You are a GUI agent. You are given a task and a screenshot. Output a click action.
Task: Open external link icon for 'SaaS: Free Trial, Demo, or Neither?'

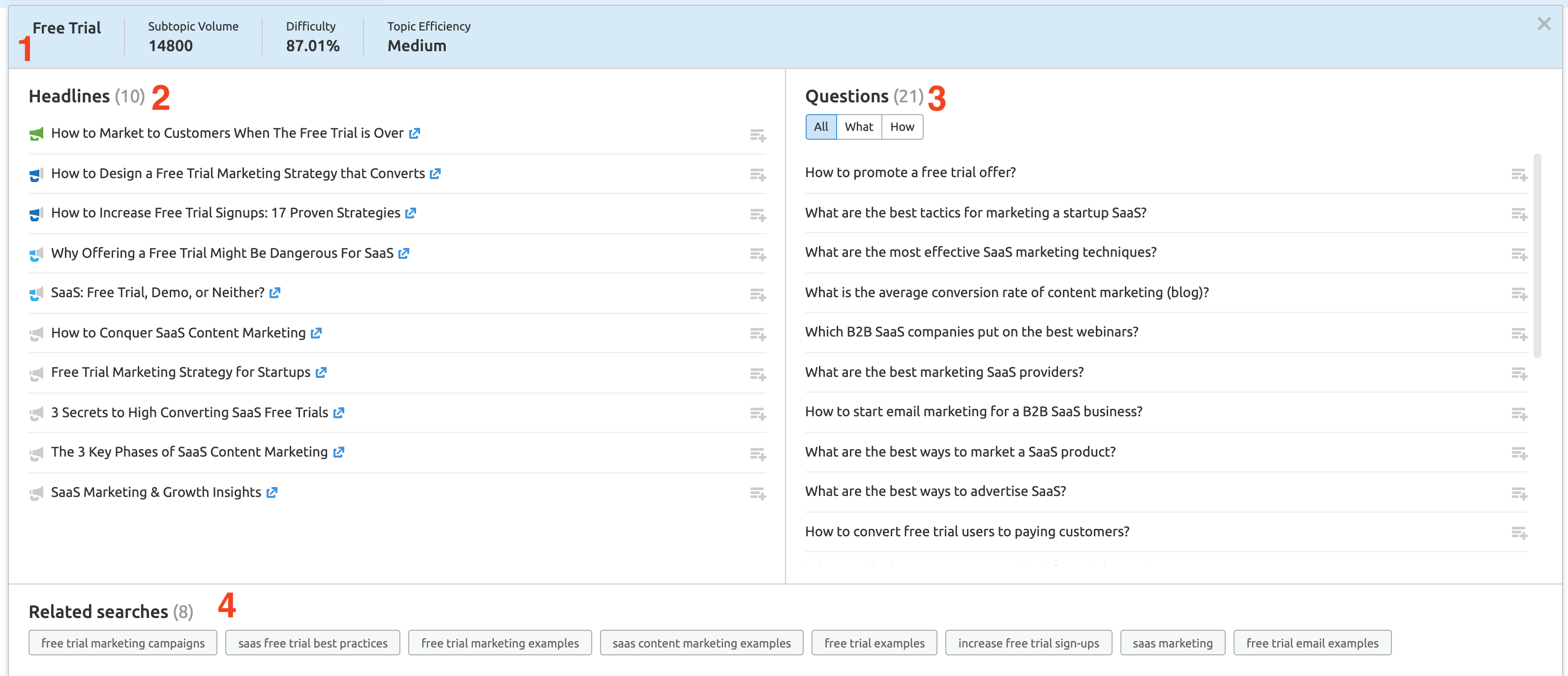coord(275,293)
